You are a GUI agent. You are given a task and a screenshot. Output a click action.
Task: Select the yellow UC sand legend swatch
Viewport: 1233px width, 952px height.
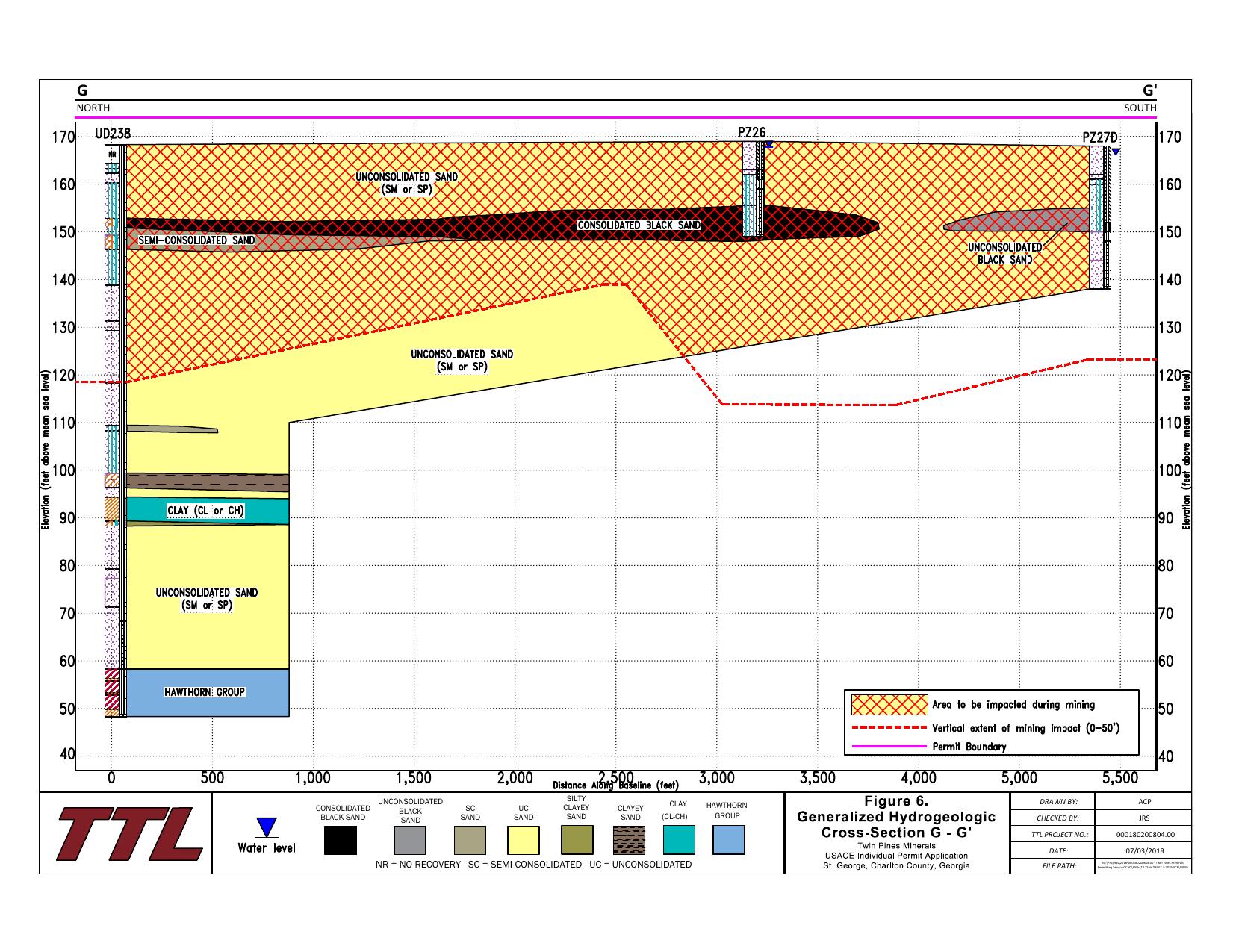point(524,841)
